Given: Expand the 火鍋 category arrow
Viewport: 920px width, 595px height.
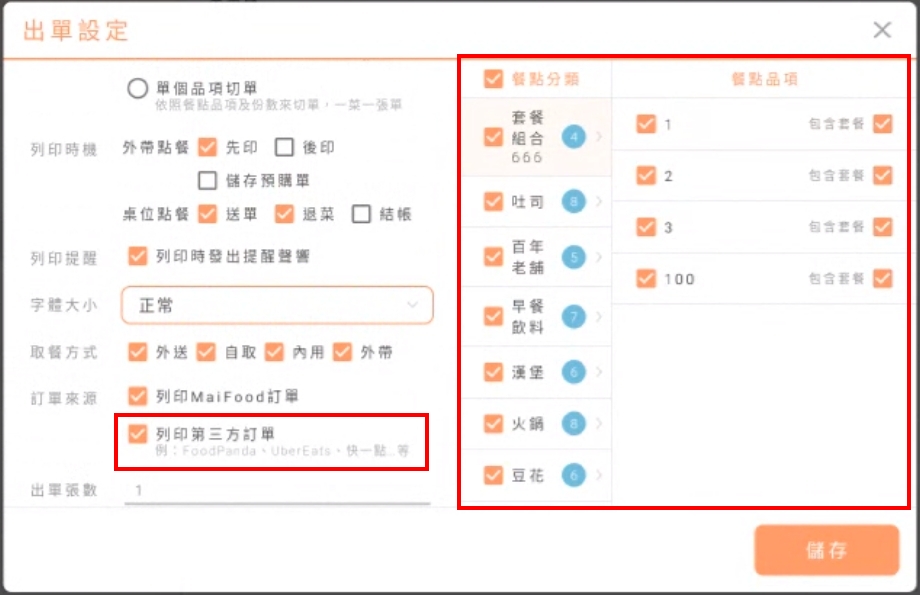Looking at the screenshot, I should [599, 423].
